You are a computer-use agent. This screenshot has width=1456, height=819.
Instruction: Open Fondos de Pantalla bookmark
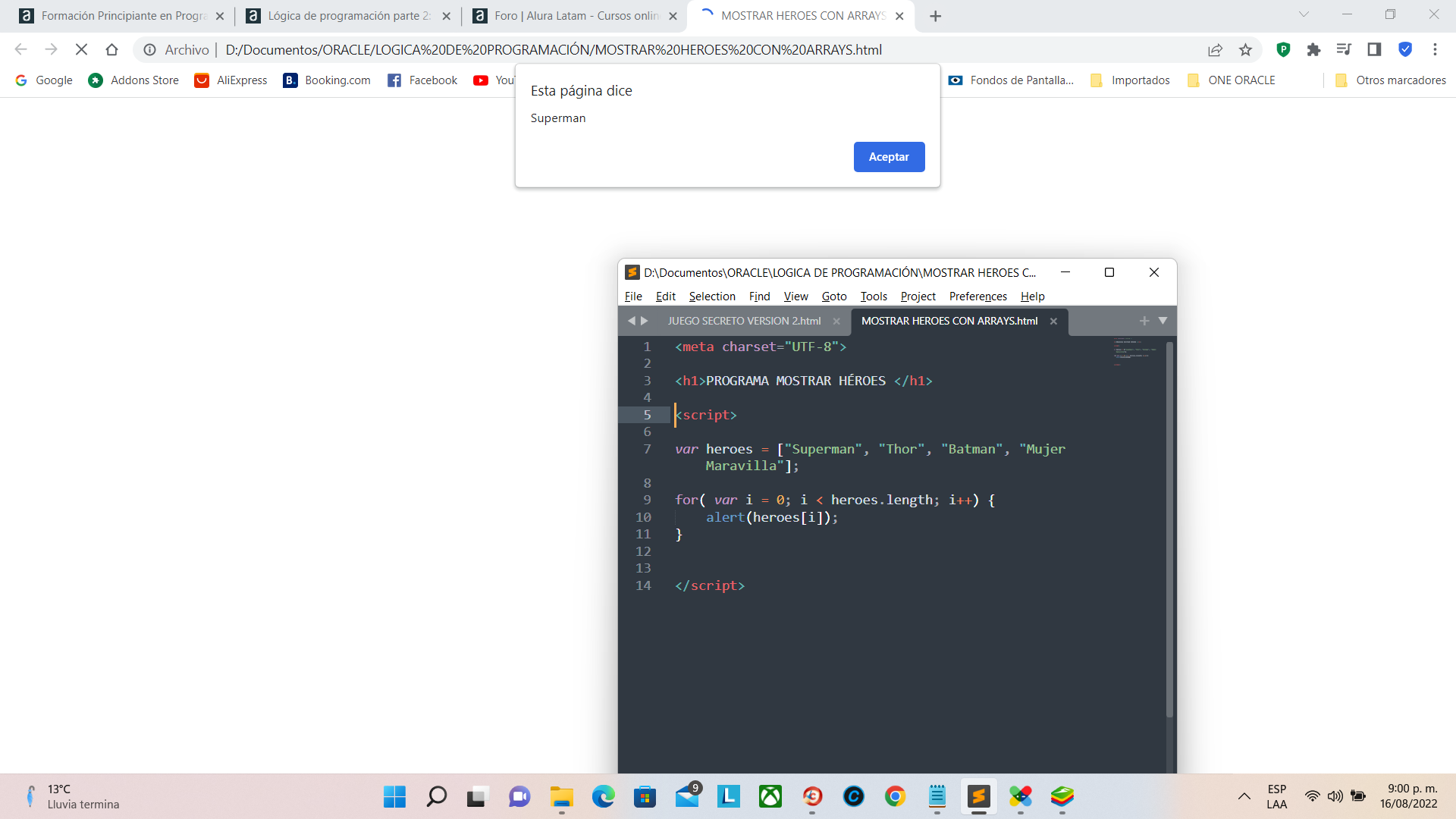coord(1011,80)
